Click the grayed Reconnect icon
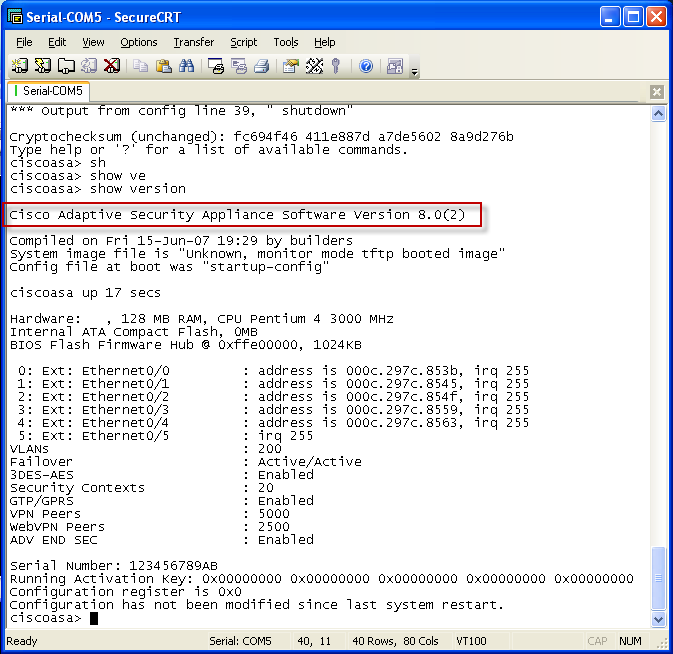The image size is (673, 654). pos(89,66)
